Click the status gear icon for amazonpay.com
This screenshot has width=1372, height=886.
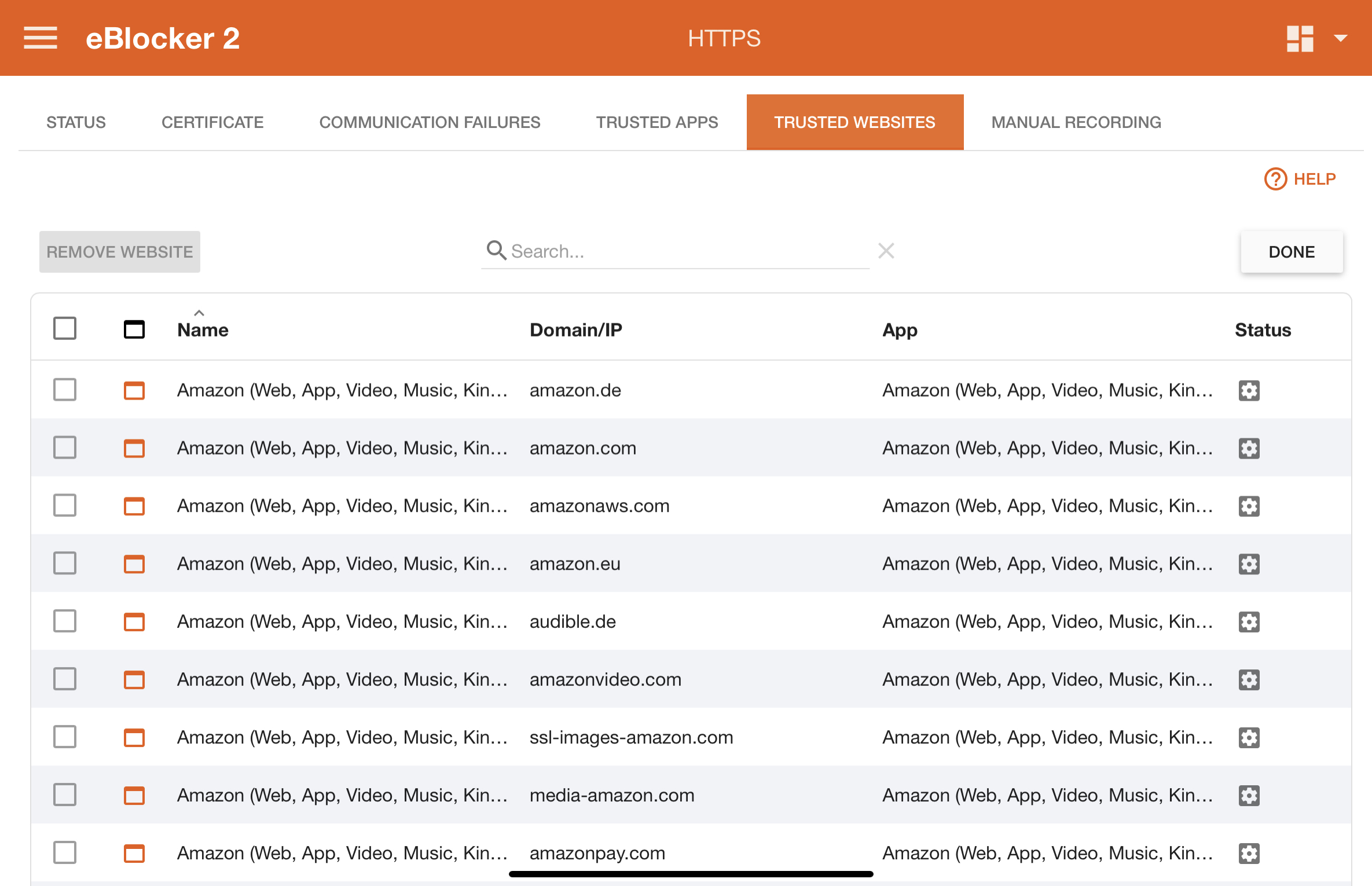[x=1249, y=854]
